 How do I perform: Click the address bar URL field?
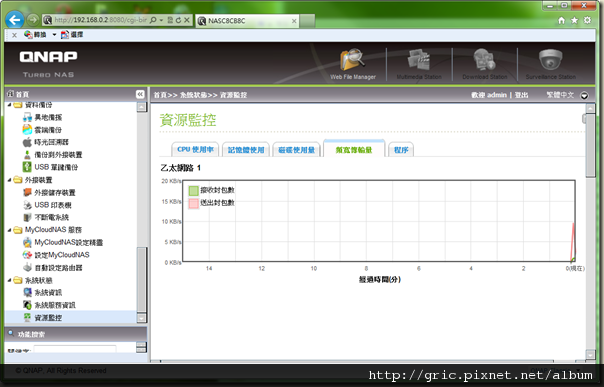click(100, 20)
